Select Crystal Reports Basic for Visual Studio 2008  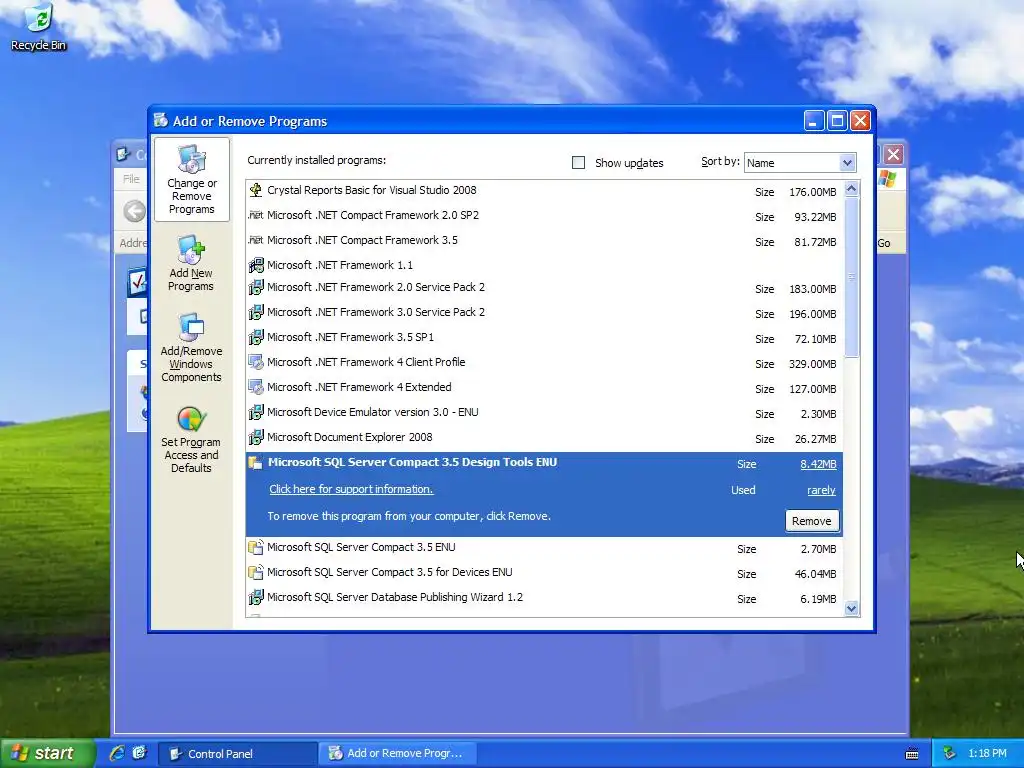click(x=545, y=191)
